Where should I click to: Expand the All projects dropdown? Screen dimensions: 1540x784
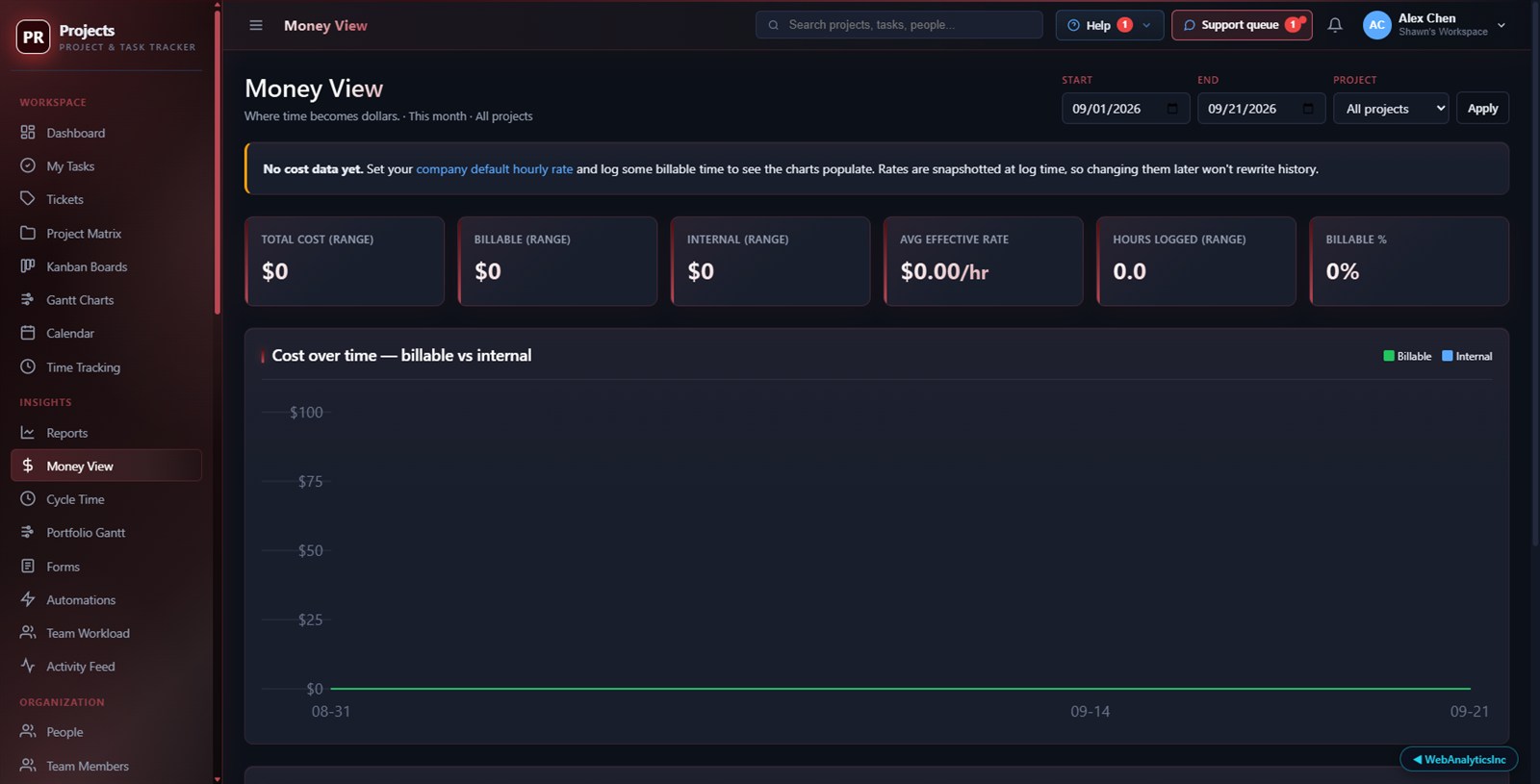[1391, 109]
